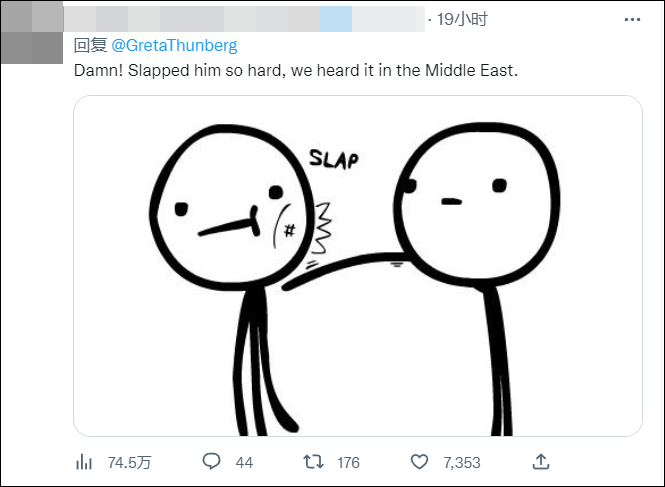The image size is (665, 487).
Task: Click the SLAP text in the cartoon
Action: (x=333, y=159)
